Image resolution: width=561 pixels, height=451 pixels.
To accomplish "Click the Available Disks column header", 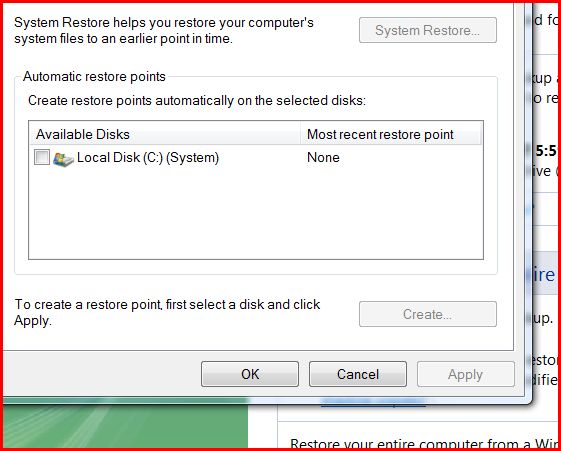I will point(165,134).
